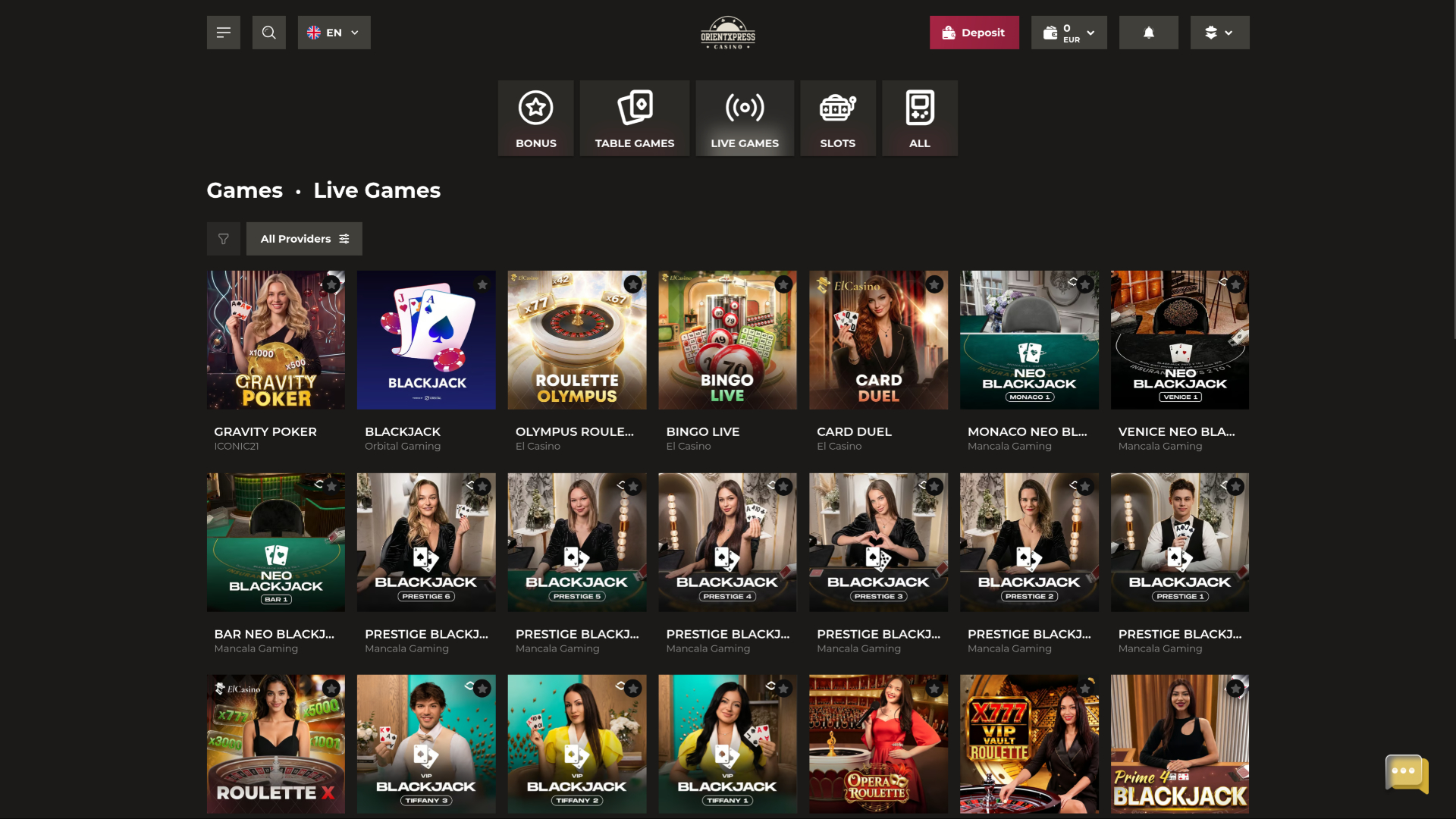Open the hamburger side menu

click(223, 33)
